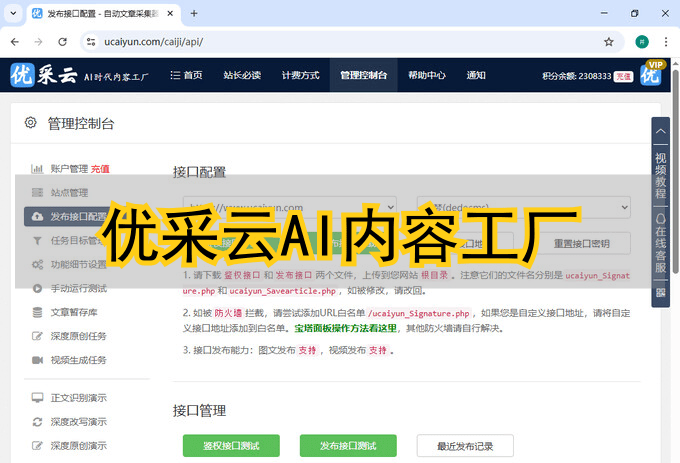Bookmark this page with the star icon
The image size is (680, 463).
[608, 42]
